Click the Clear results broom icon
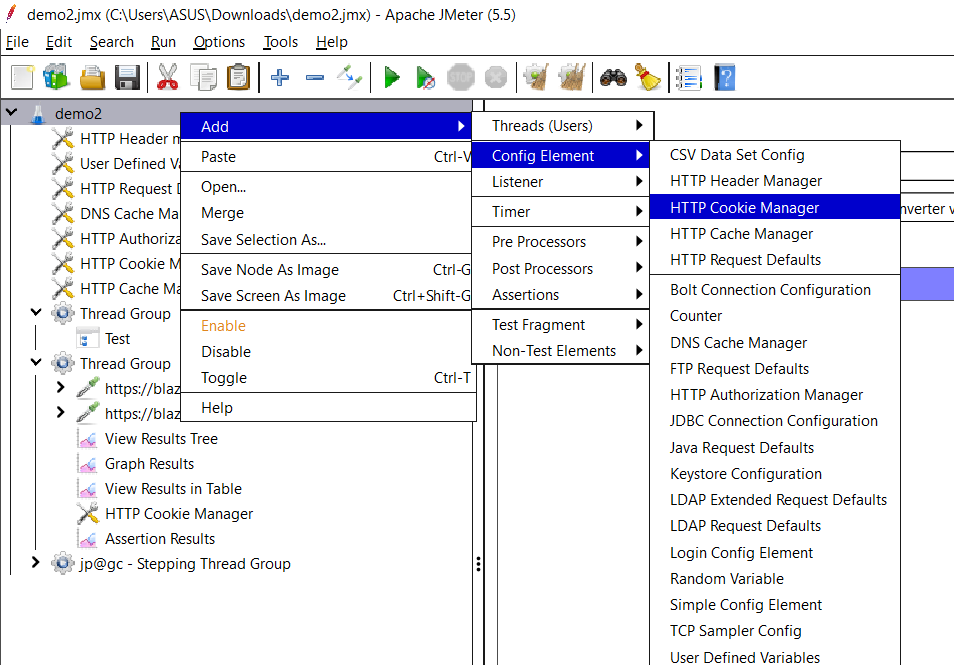Screen dimensions: 954x665 coord(537,78)
